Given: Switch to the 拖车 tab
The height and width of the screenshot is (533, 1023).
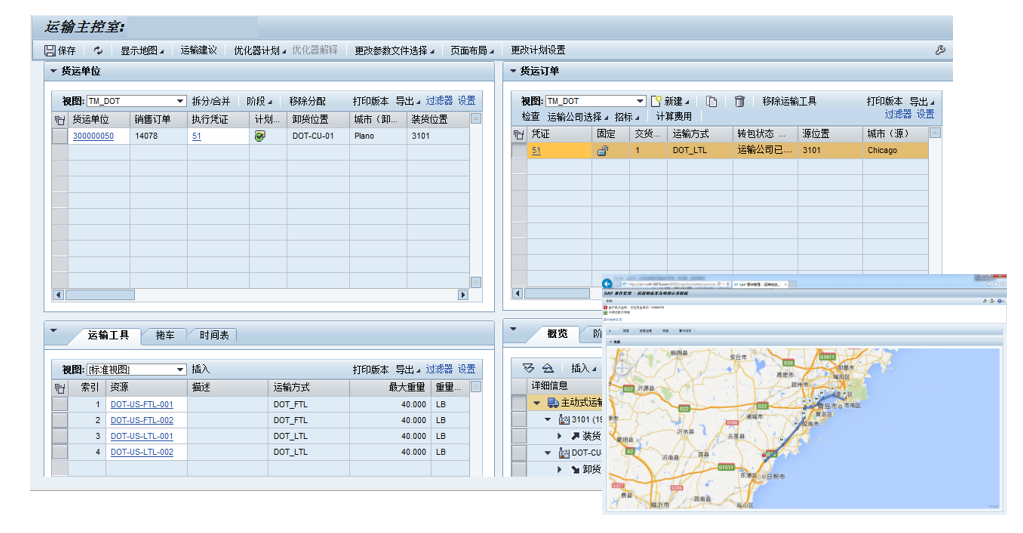Looking at the screenshot, I should coord(165,336).
